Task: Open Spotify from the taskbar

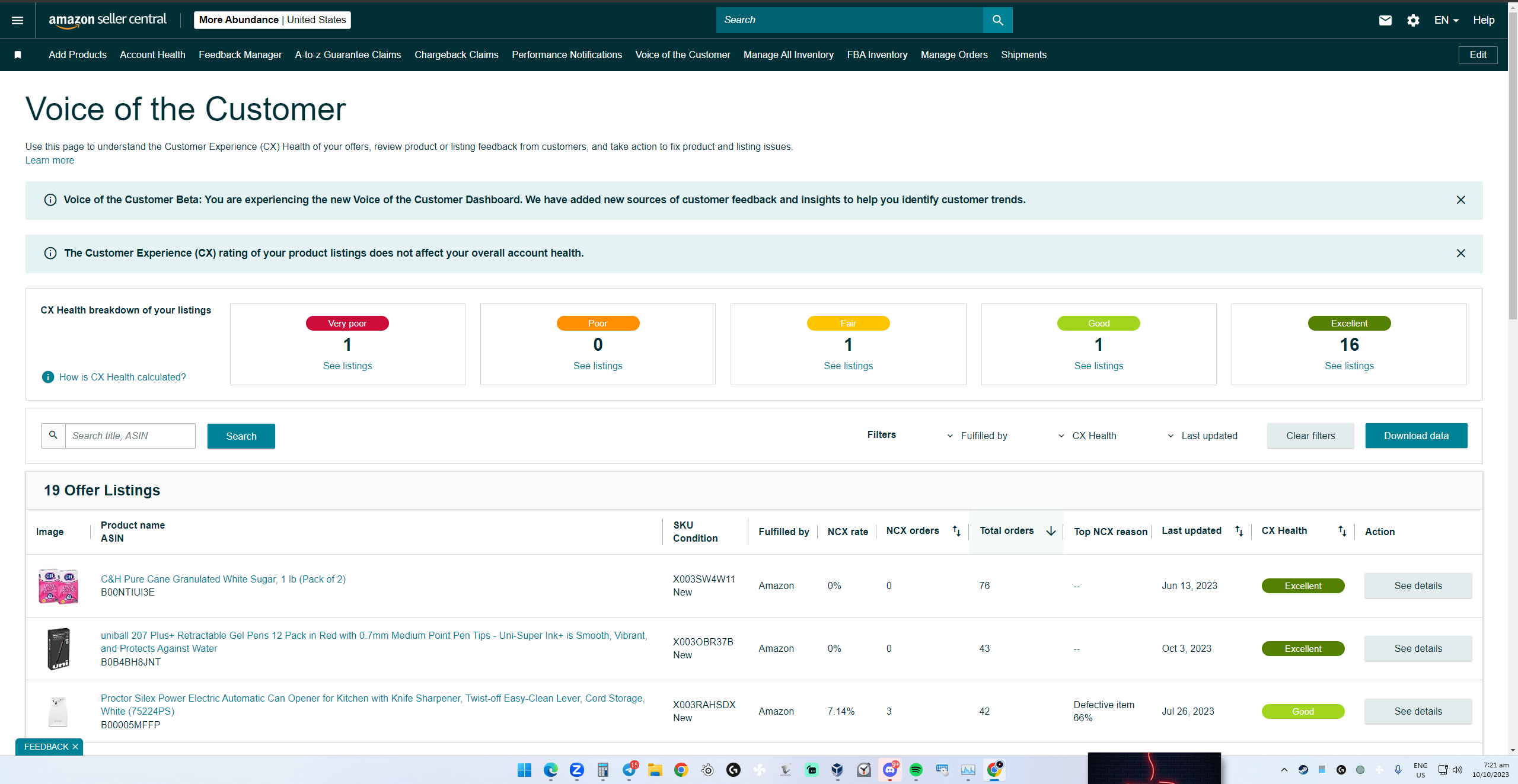Action: (x=916, y=770)
